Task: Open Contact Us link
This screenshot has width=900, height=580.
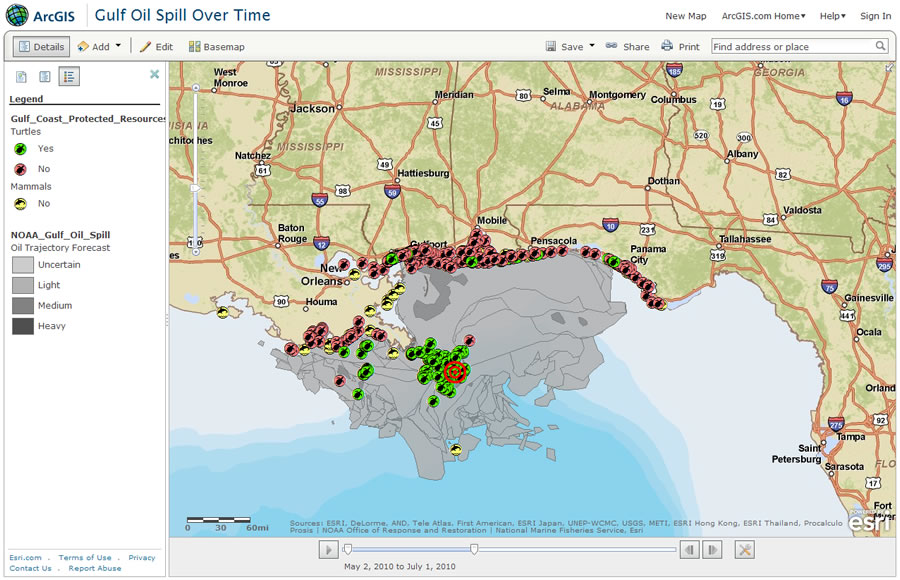Action: point(30,569)
